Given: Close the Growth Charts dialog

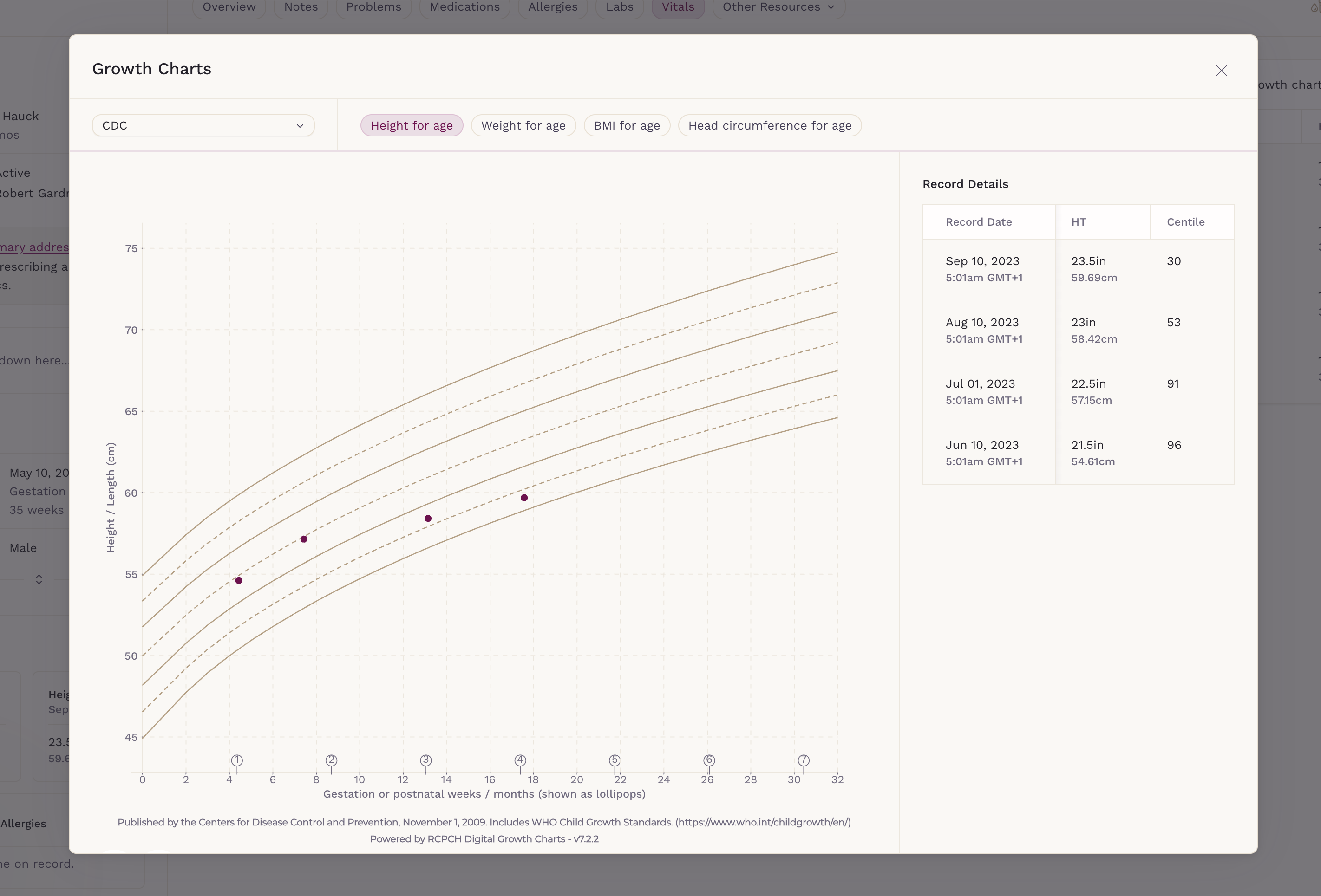Looking at the screenshot, I should pos(1221,71).
